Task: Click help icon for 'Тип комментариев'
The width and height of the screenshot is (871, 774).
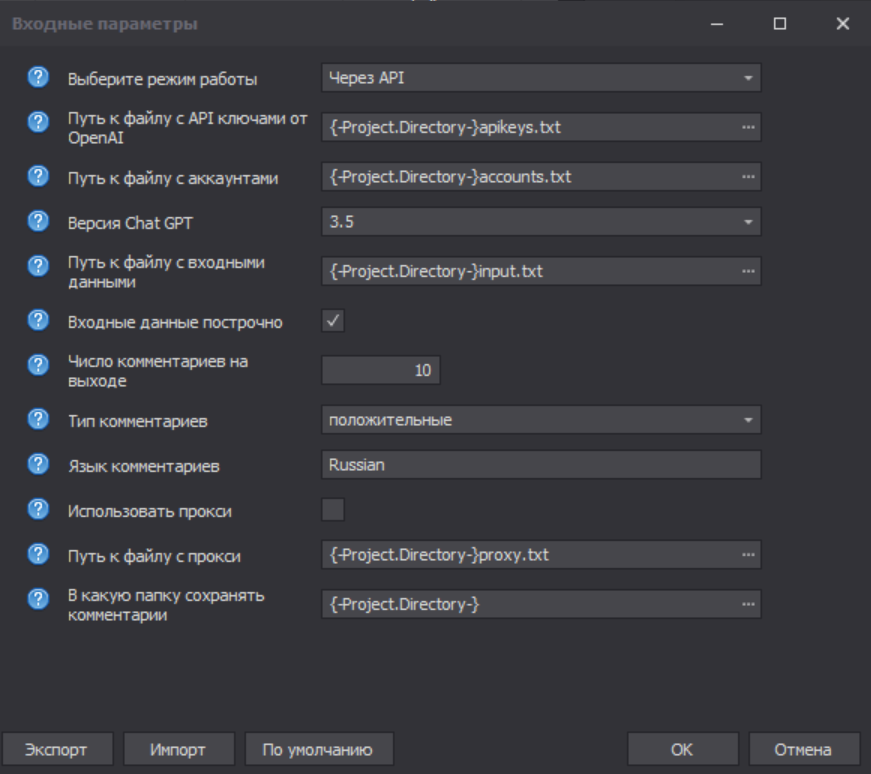Action: 38,420
